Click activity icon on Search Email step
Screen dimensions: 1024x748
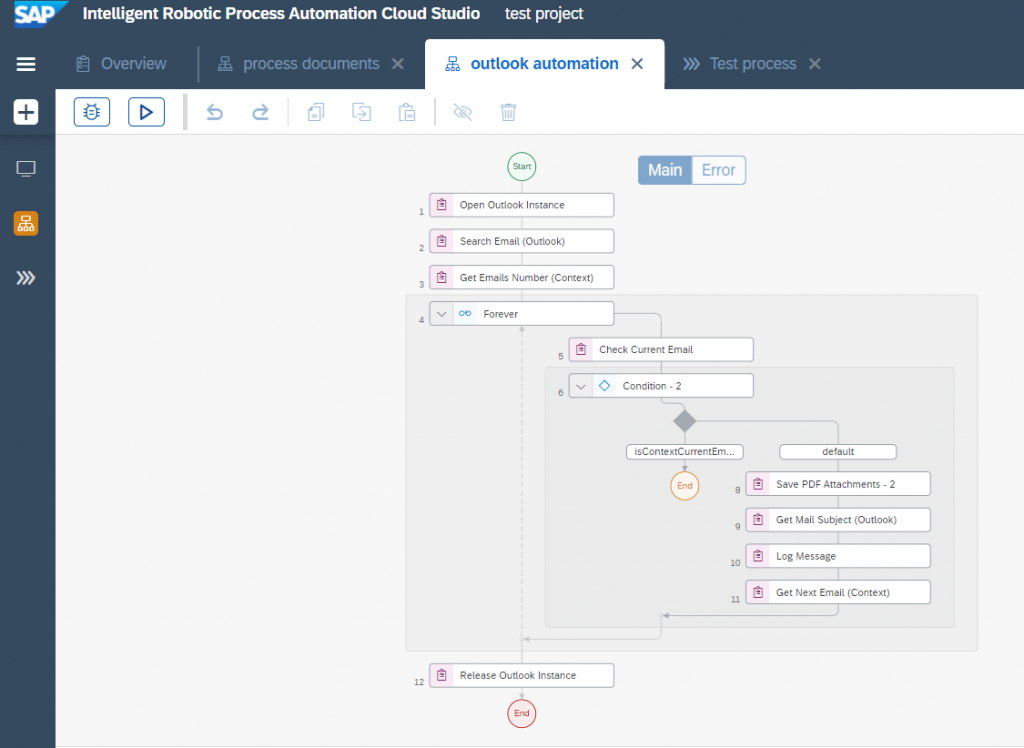442,241
